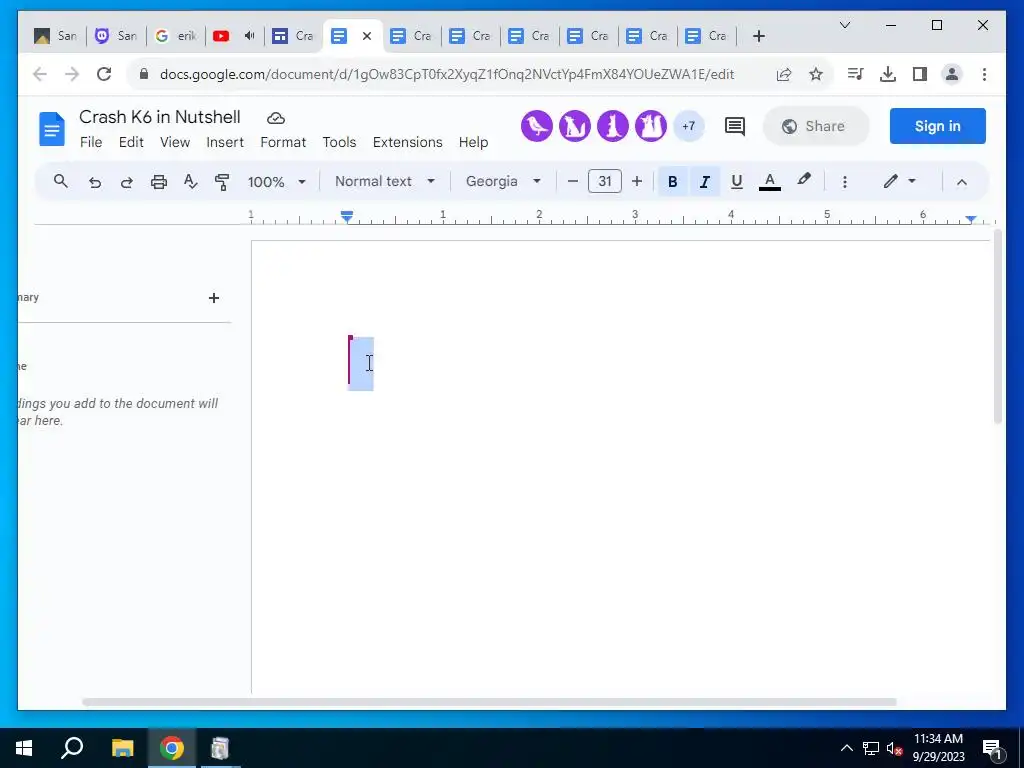Click the horizontal scrollbar at the bottom
The image size is (1024, 768).
click(x=489, y=703)
